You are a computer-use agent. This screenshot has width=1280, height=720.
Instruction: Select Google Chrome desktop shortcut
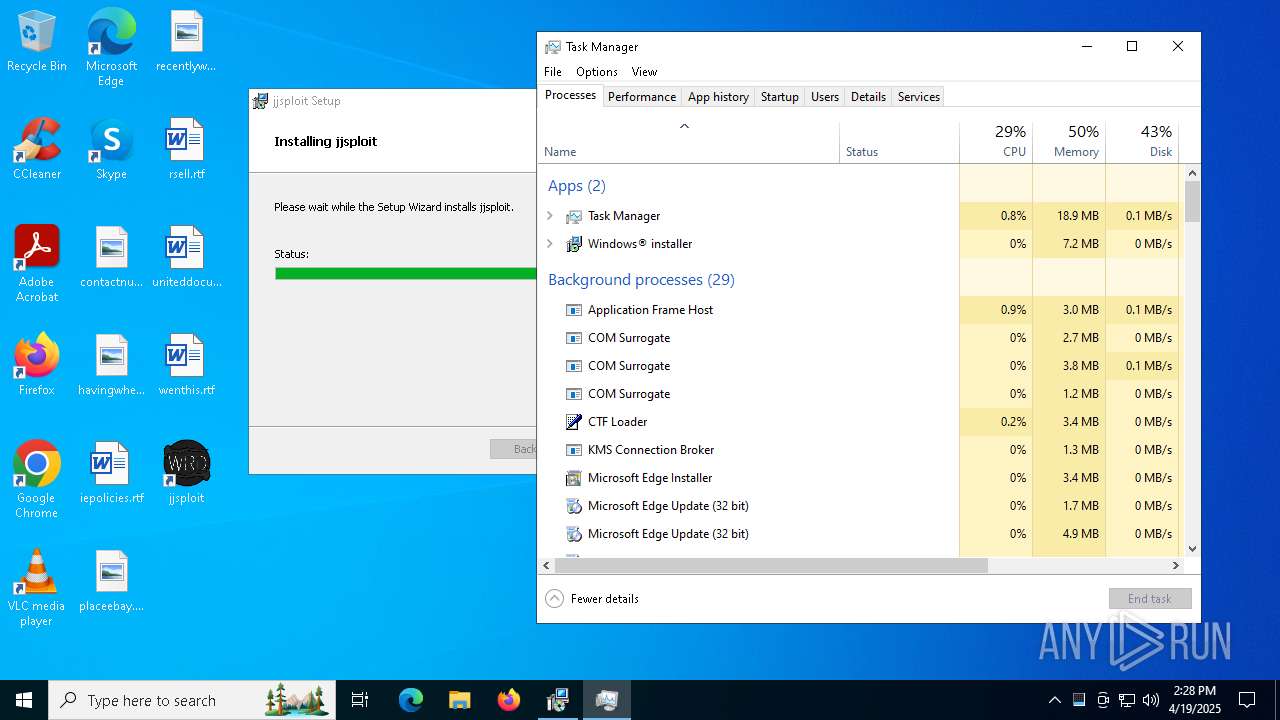tap(37, 479)
